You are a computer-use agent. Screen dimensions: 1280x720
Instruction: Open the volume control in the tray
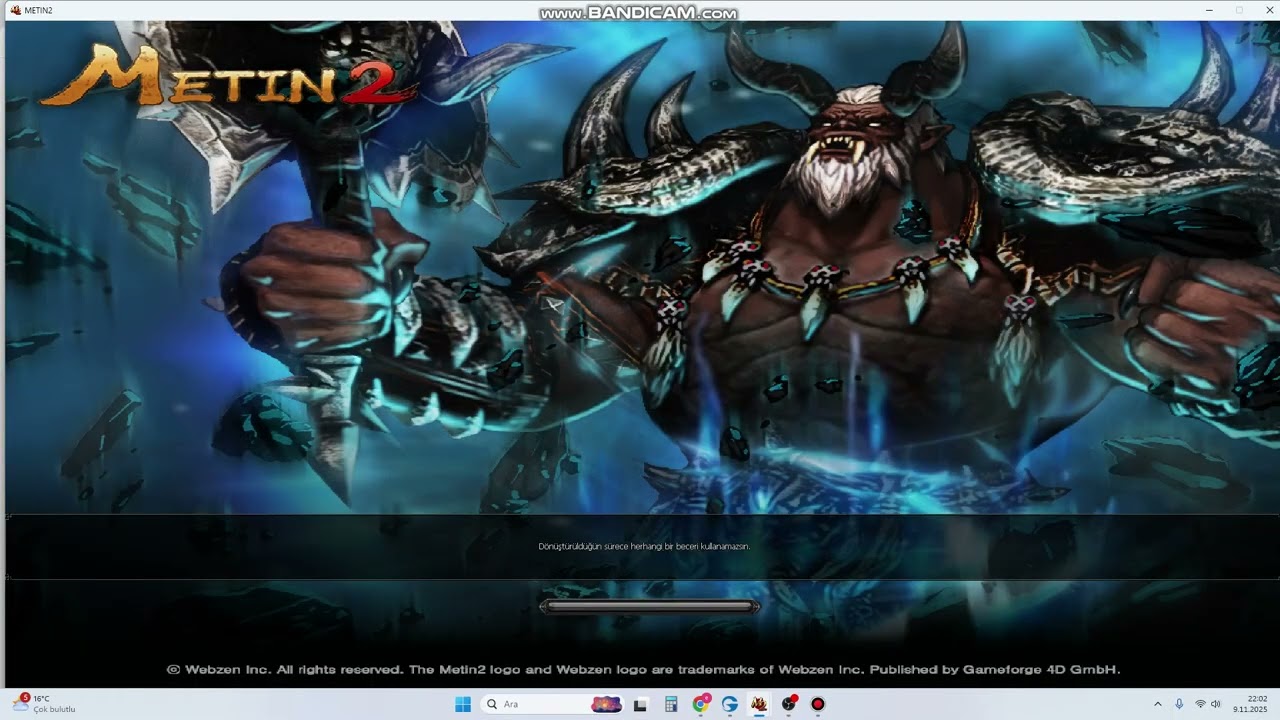[x=1216, y=704]
